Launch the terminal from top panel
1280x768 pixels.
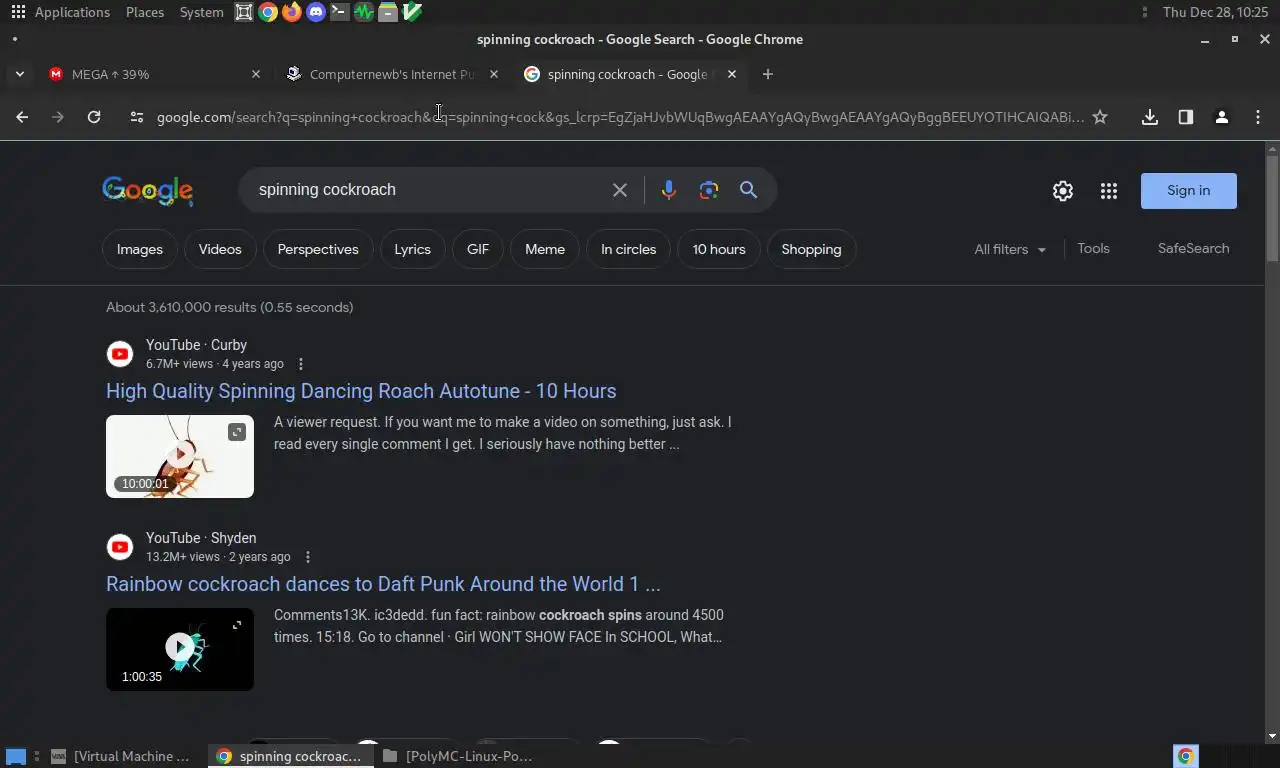340,12
